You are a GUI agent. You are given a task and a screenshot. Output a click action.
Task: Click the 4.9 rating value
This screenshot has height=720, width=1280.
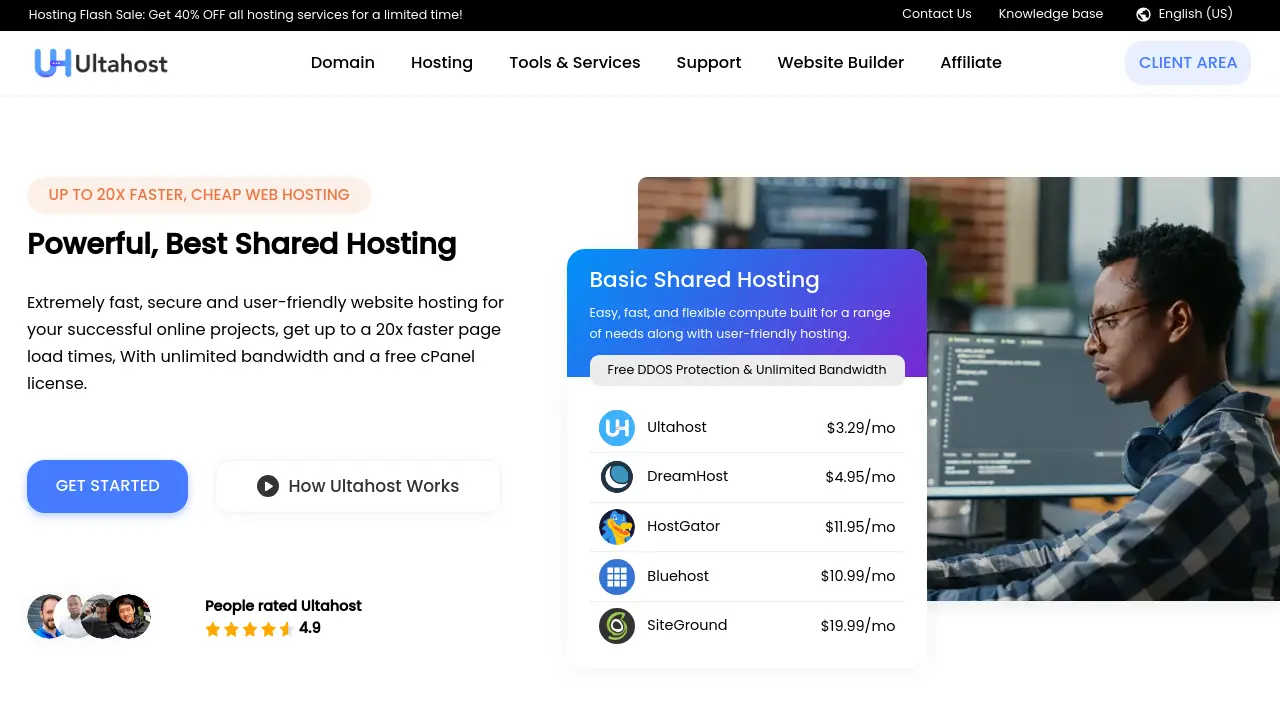[310, 629]
